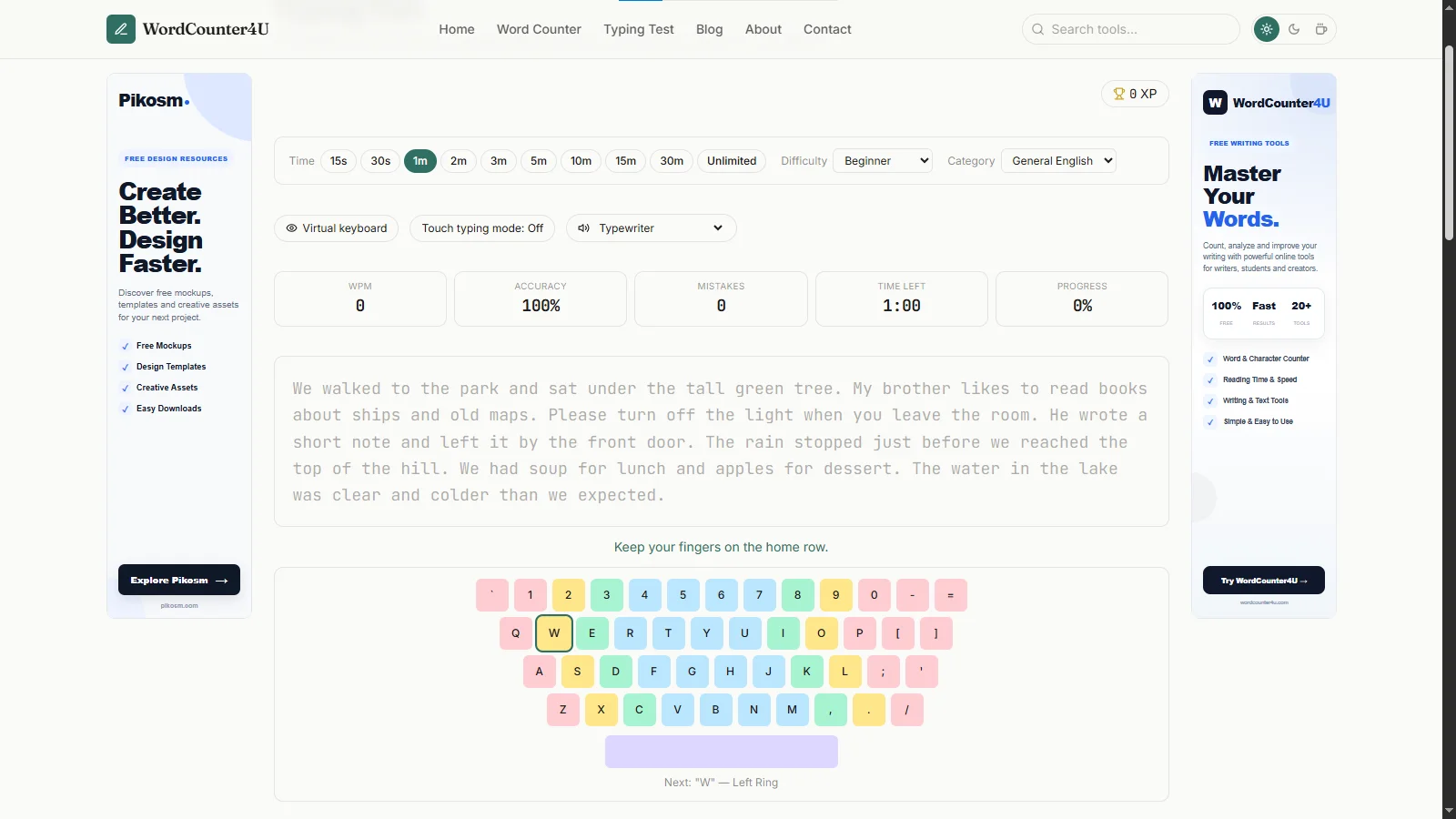Open Blog nav item
Viewport: 1456px width, 819px height.
coord(710,29)
